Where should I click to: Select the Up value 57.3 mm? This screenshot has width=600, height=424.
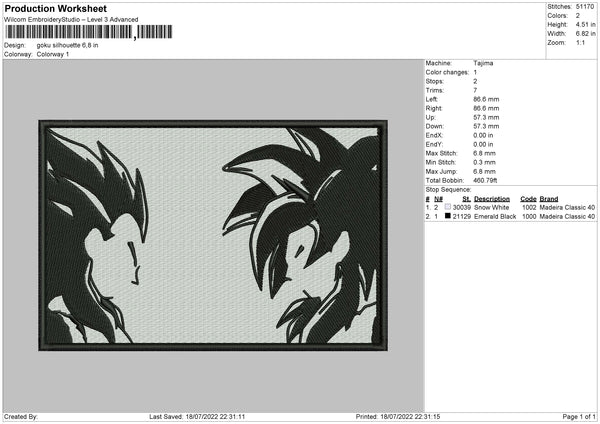pos(486,117)
